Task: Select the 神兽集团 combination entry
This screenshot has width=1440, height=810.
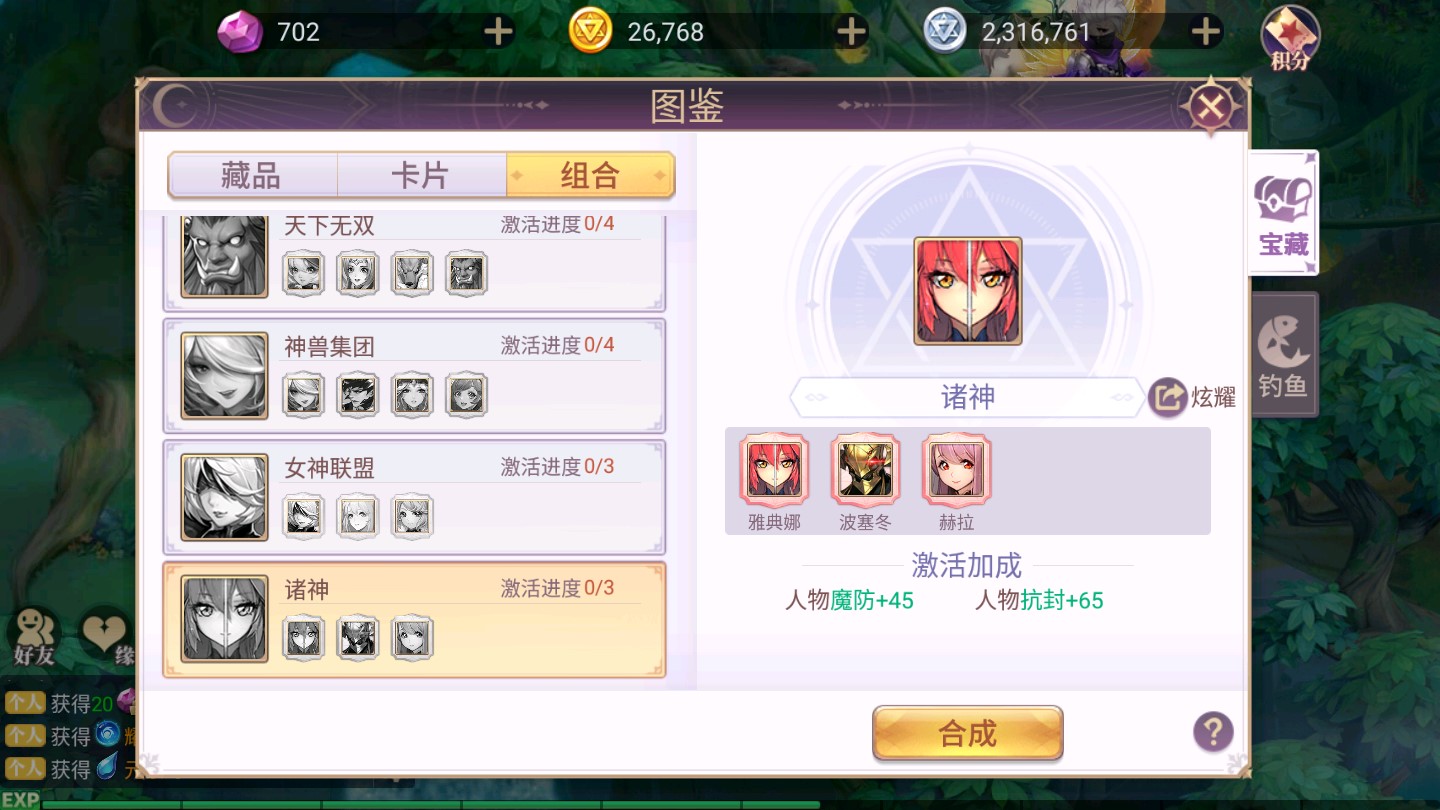Action: [x=414, y=375]
